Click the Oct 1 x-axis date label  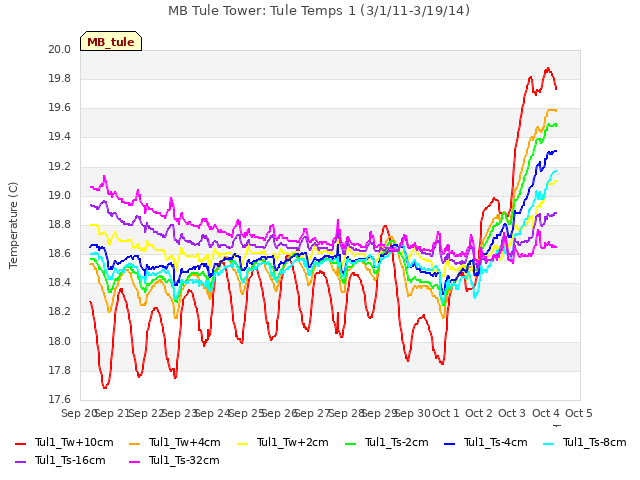coord(445,413)
